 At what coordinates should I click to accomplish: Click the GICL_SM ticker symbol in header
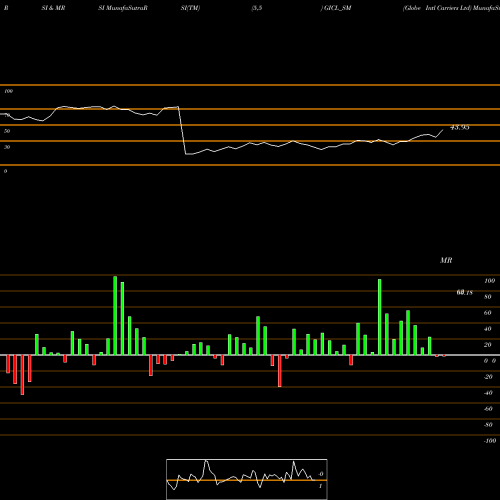[338, 8]
